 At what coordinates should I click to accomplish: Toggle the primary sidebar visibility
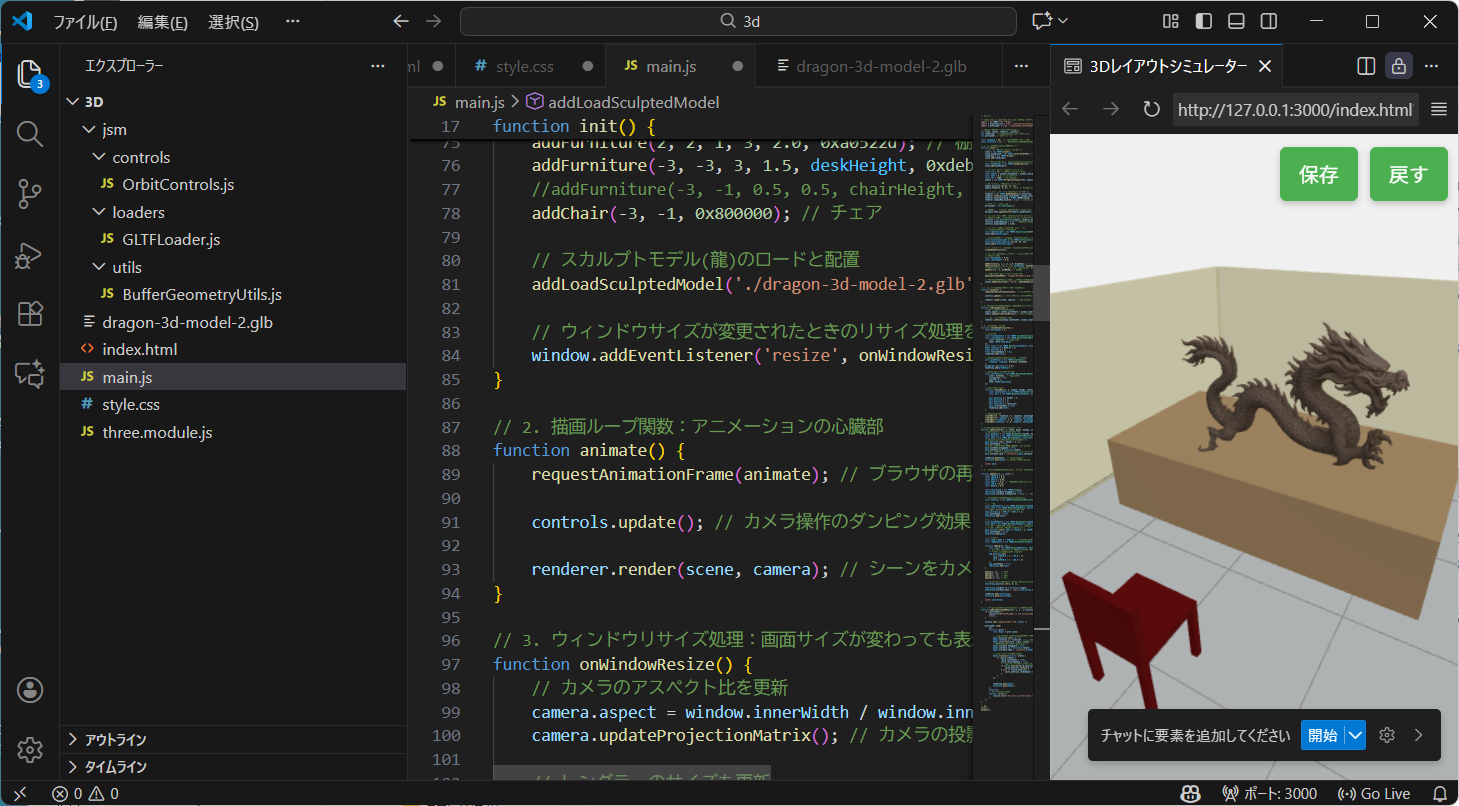(x=1202, y=20)
